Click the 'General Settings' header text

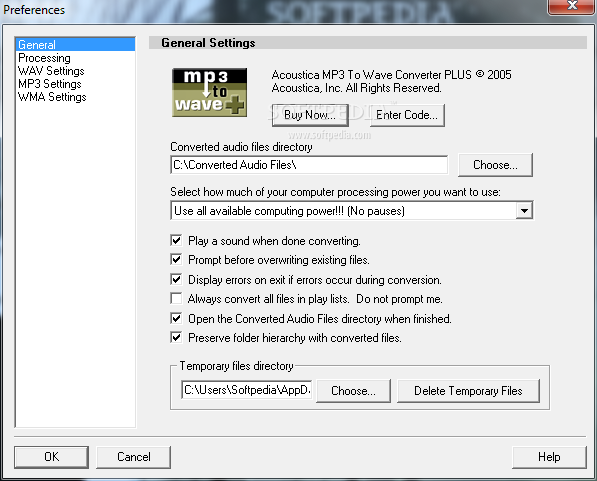tap(208, 43)
